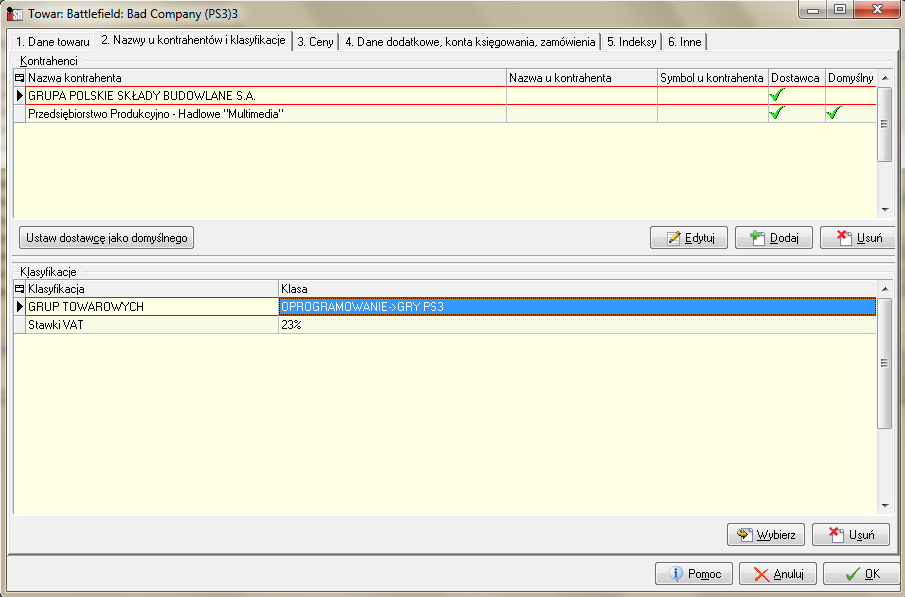Click the 'Dostawca' column header
This screenshot has height=597, width=905.
coord(797,78)
